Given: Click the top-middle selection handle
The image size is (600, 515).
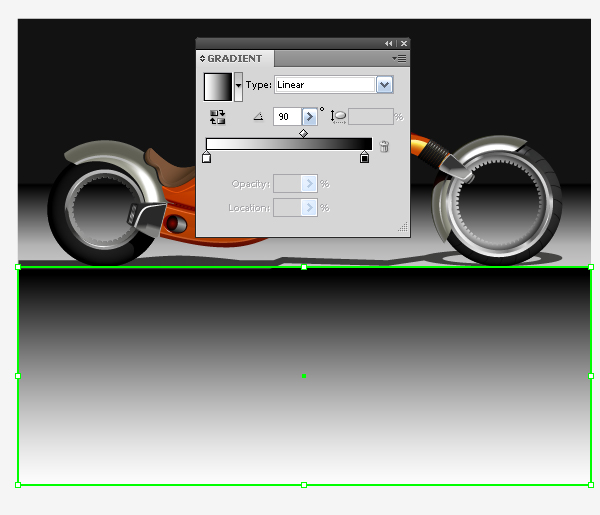Looking at the screenshot, I should [304, 267].
